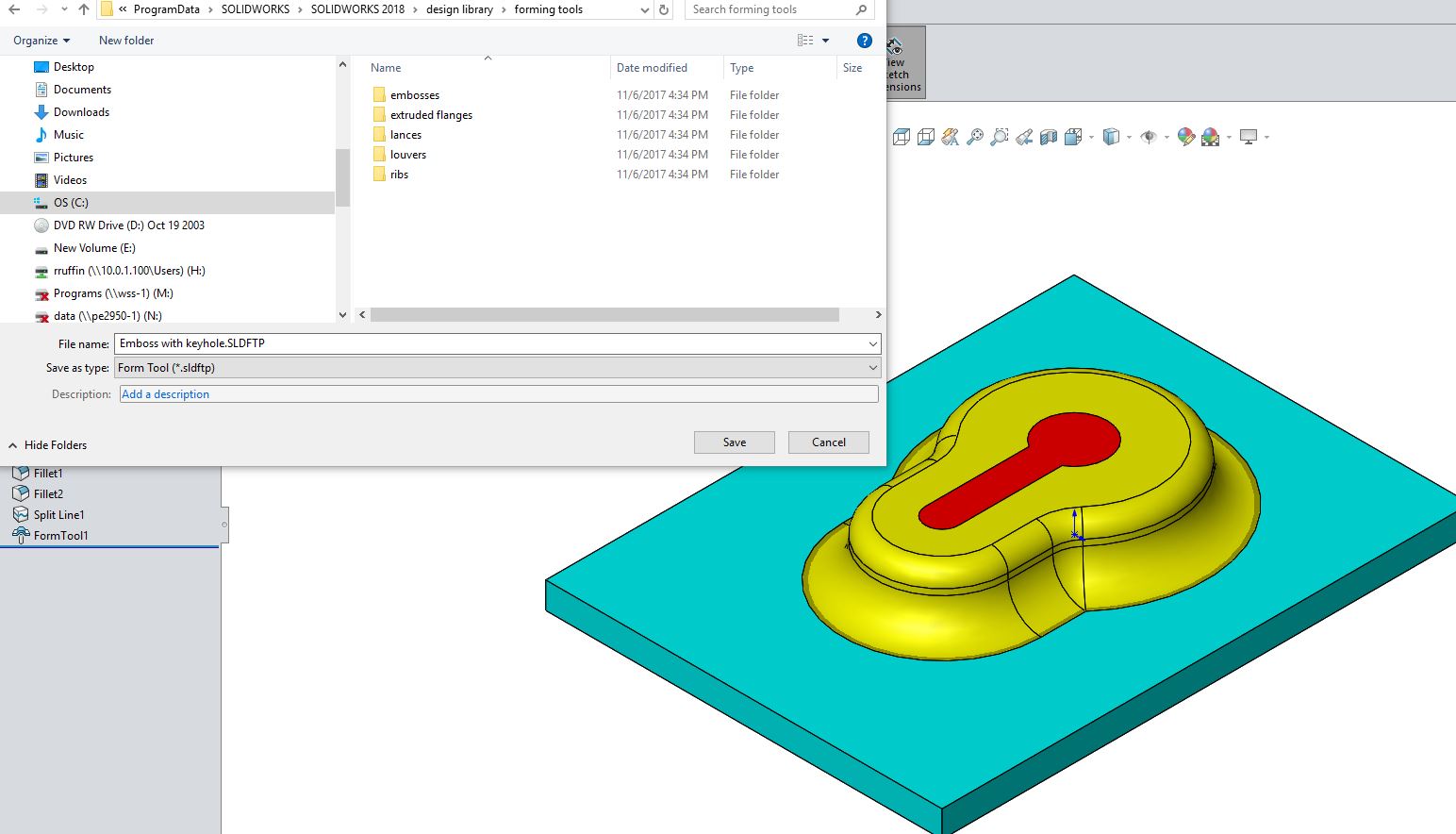Select the Zoom to Fit tool
This screenshot has height=834, width=1456.
(975, 136)
